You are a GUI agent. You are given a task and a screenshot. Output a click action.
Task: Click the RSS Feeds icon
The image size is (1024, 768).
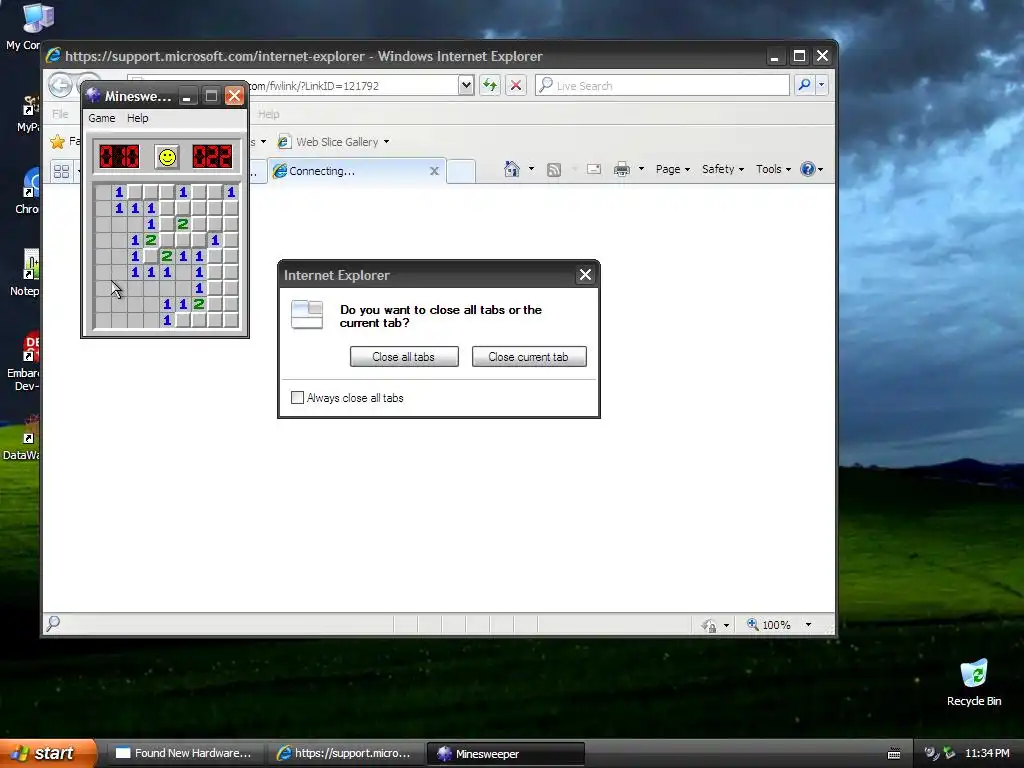(554, 170)
